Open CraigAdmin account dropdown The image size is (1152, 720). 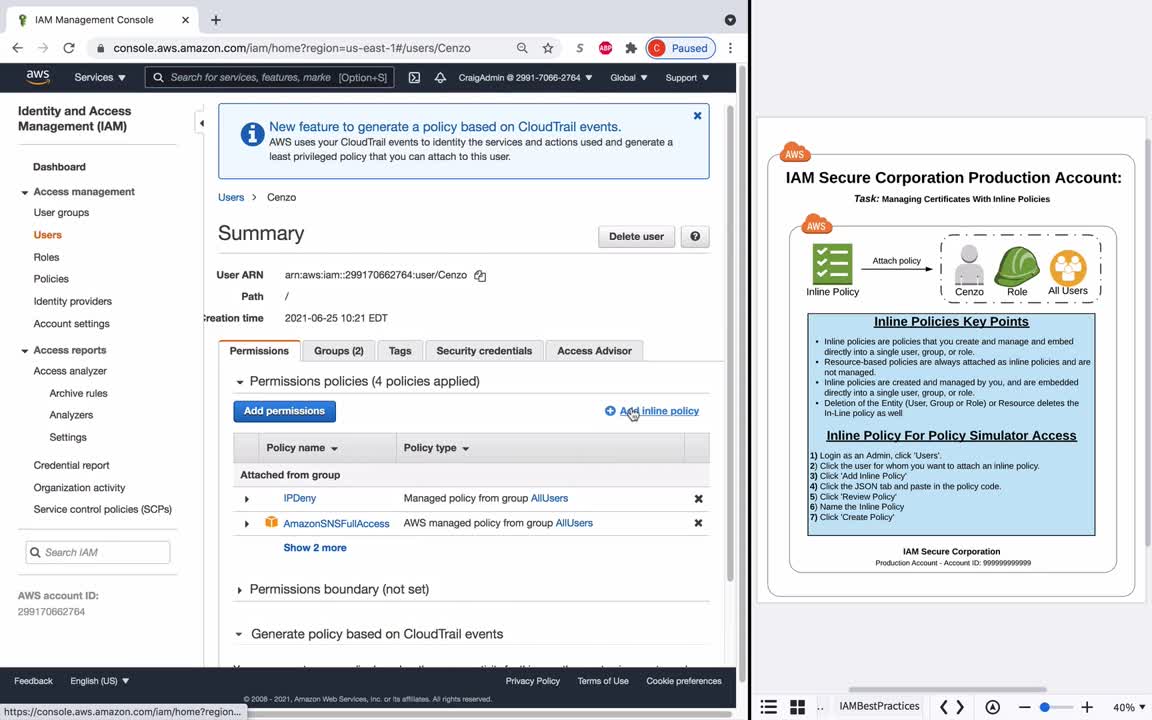click(525, 77)
